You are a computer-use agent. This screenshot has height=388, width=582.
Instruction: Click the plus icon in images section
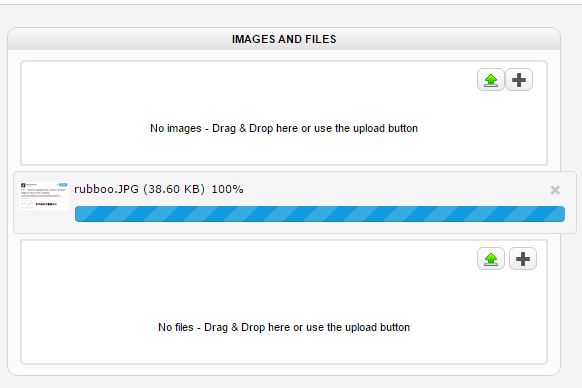[x=519, y=80]
